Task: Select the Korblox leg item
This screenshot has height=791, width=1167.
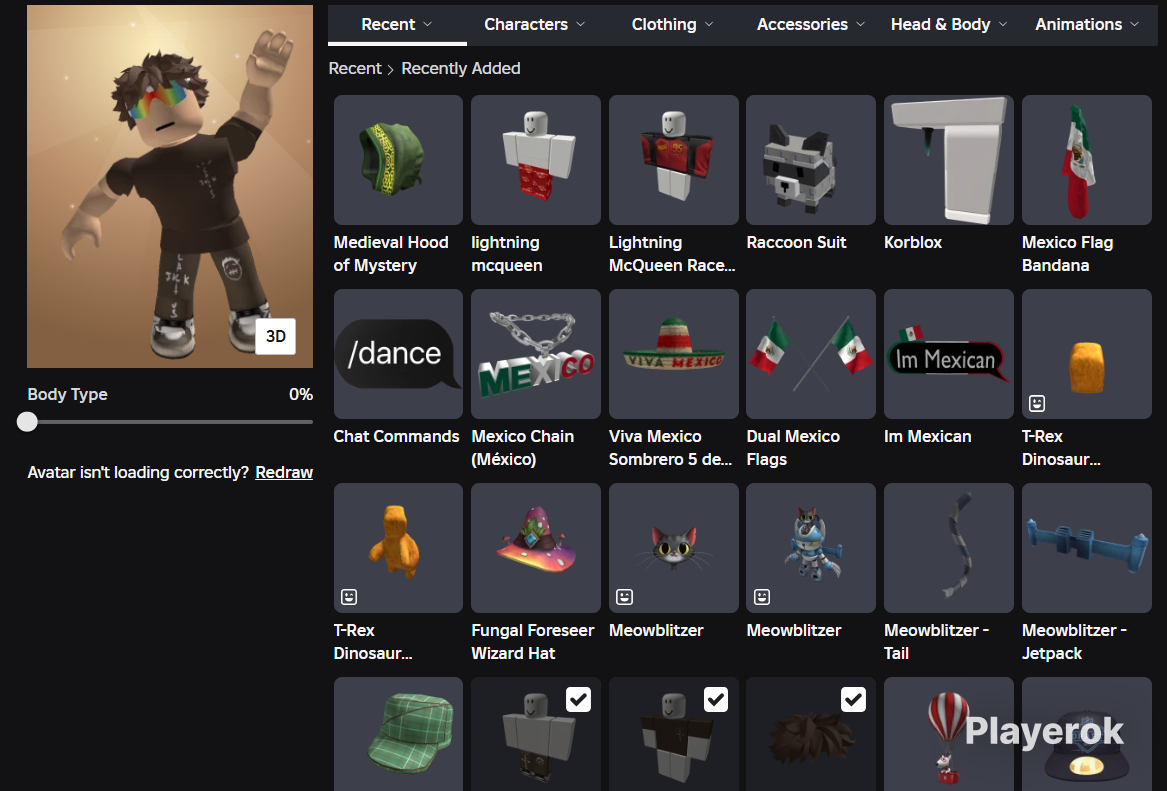Action: [948, 160]
